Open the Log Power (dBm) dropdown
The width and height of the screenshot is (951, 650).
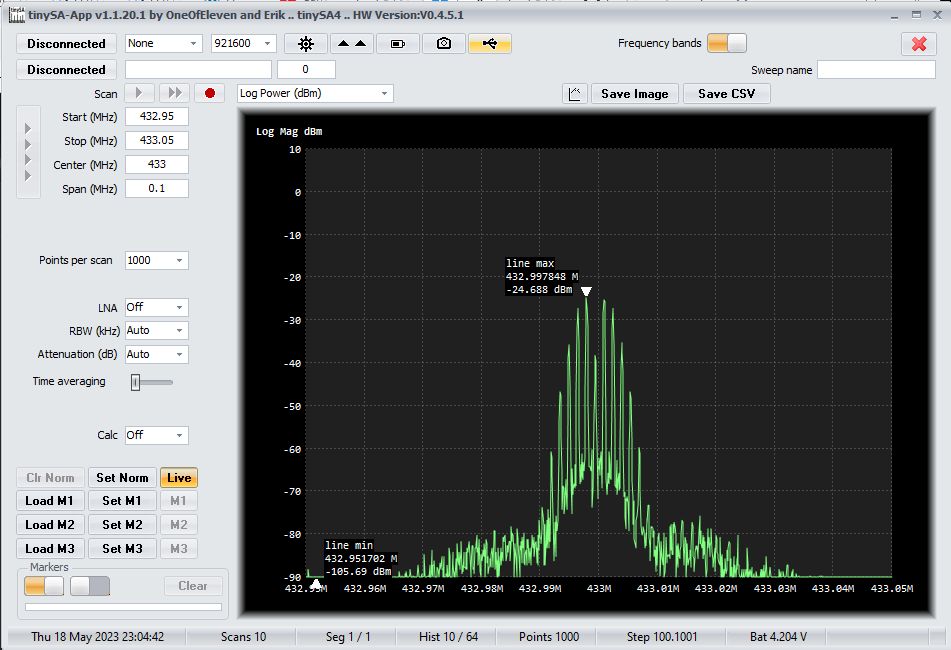tap(315, 93)
